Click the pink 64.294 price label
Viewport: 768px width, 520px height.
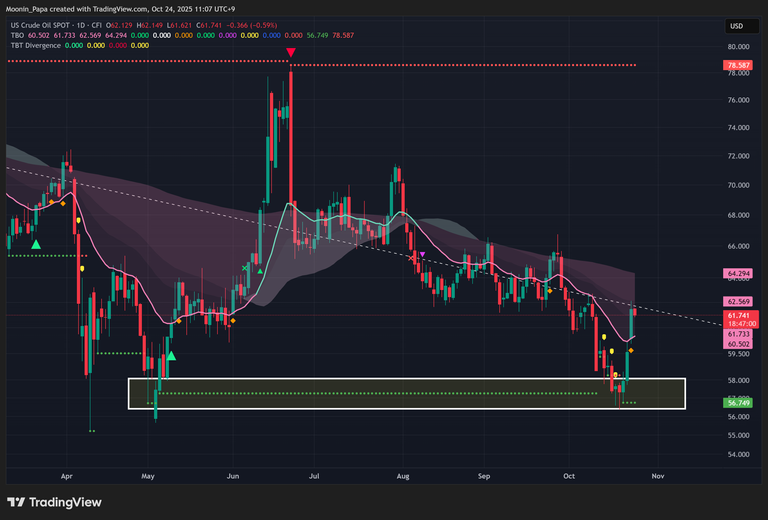(738, 273)
